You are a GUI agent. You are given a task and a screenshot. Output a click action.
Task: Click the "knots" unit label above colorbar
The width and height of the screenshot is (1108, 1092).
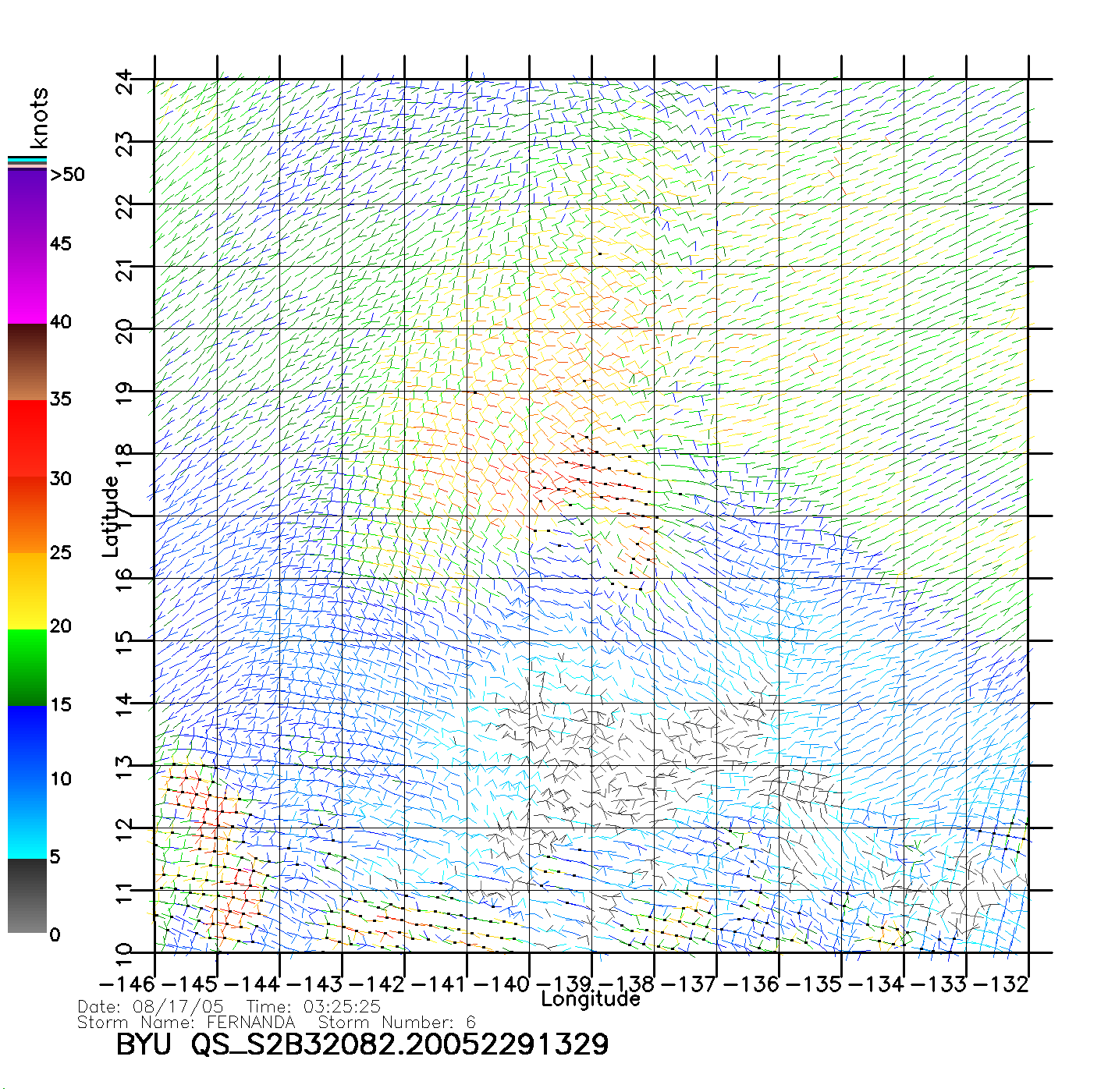tap(38, 118)
